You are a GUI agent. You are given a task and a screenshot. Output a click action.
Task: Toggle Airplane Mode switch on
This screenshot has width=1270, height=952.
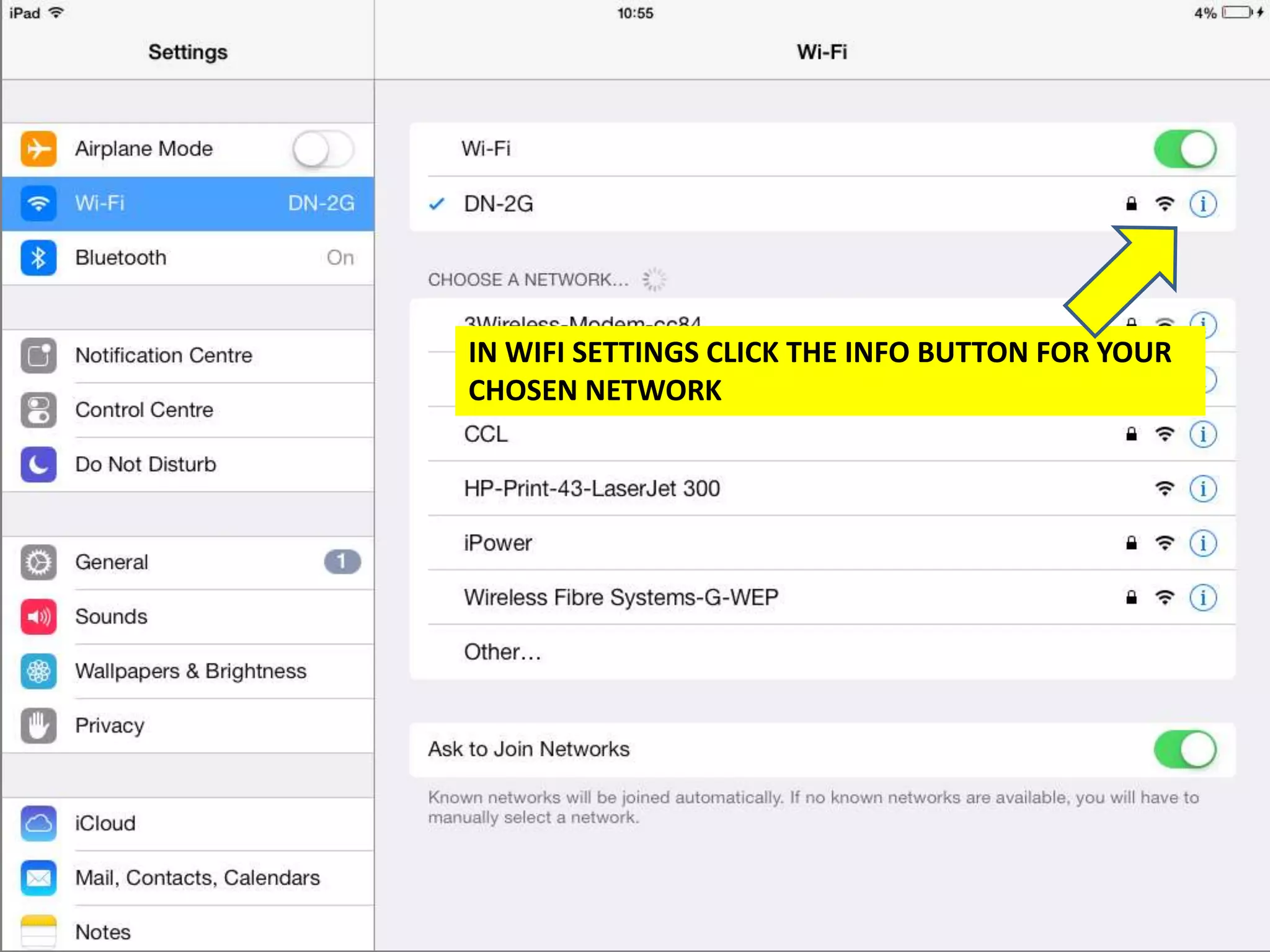pyautogui.click(x=324, y=149)
